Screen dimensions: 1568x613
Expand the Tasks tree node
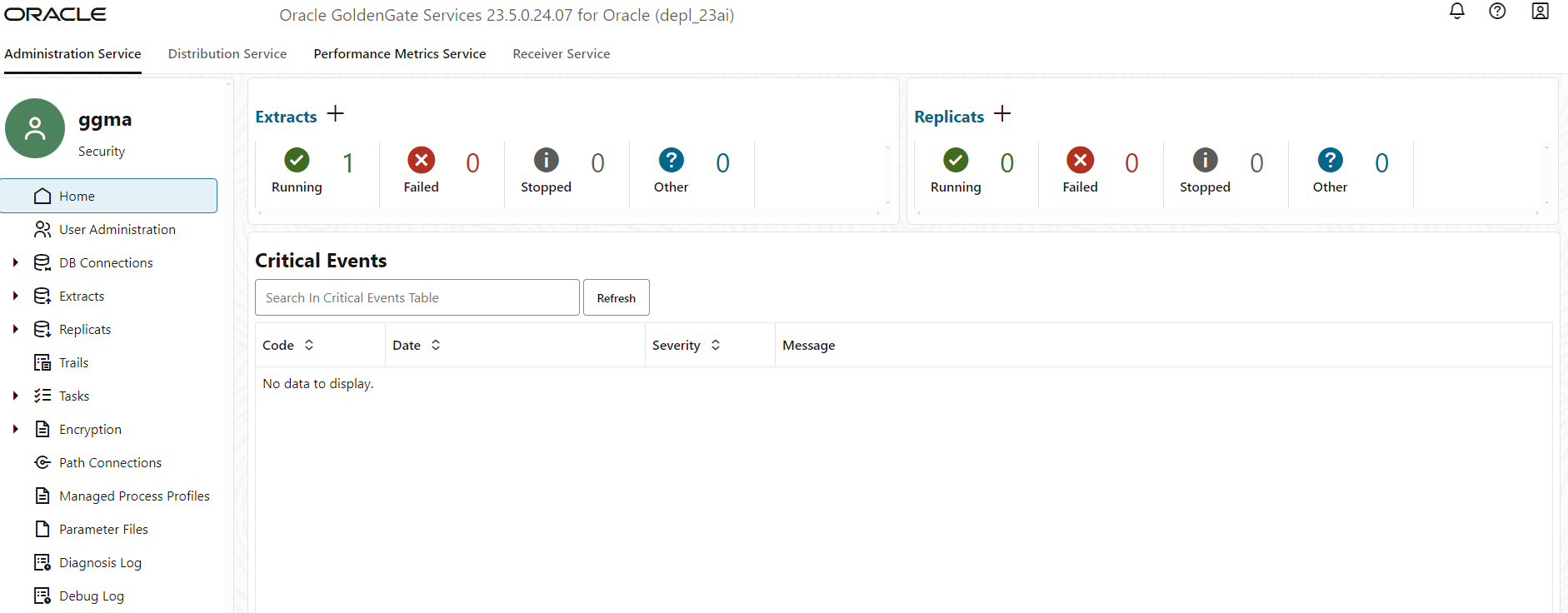[15, 396]
